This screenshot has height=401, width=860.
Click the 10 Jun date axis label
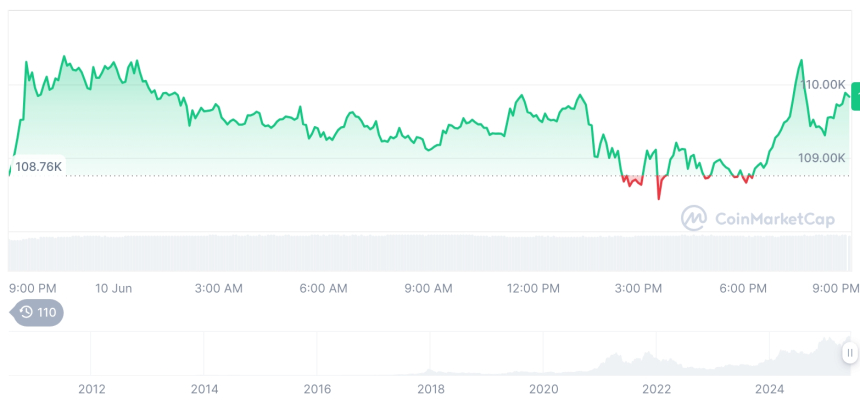(114, 288)
